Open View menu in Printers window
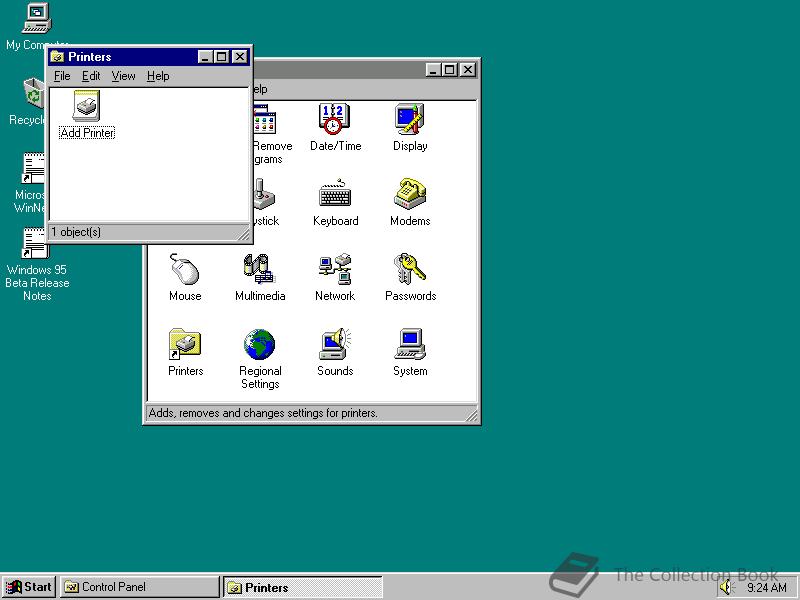 pyautogui.click(x=123, y=76)
